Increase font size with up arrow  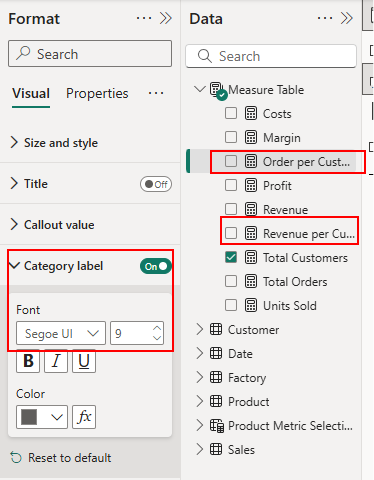tap(157, 328)
